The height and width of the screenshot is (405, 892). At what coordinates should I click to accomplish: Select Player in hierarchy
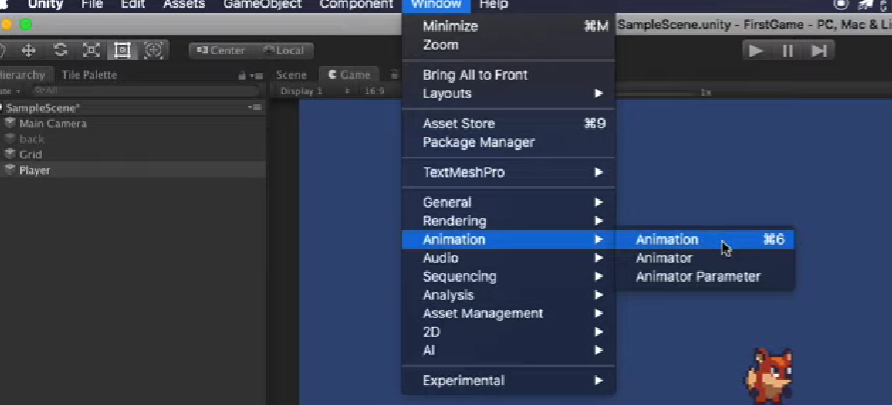[35, 170]
